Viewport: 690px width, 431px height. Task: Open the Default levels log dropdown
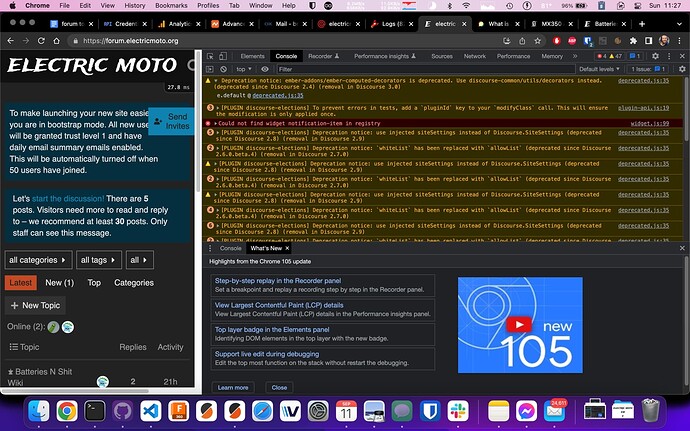click(599, 69)
